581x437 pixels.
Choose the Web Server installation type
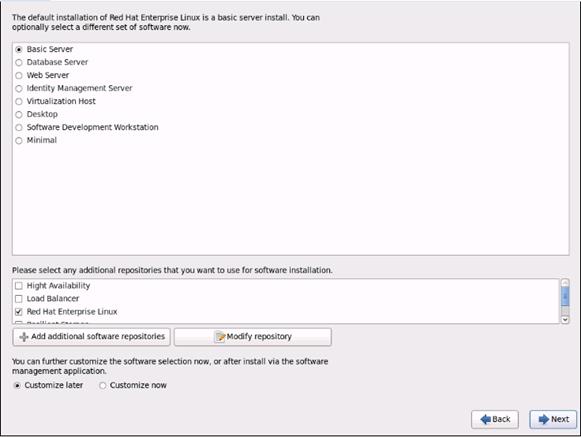19,76
